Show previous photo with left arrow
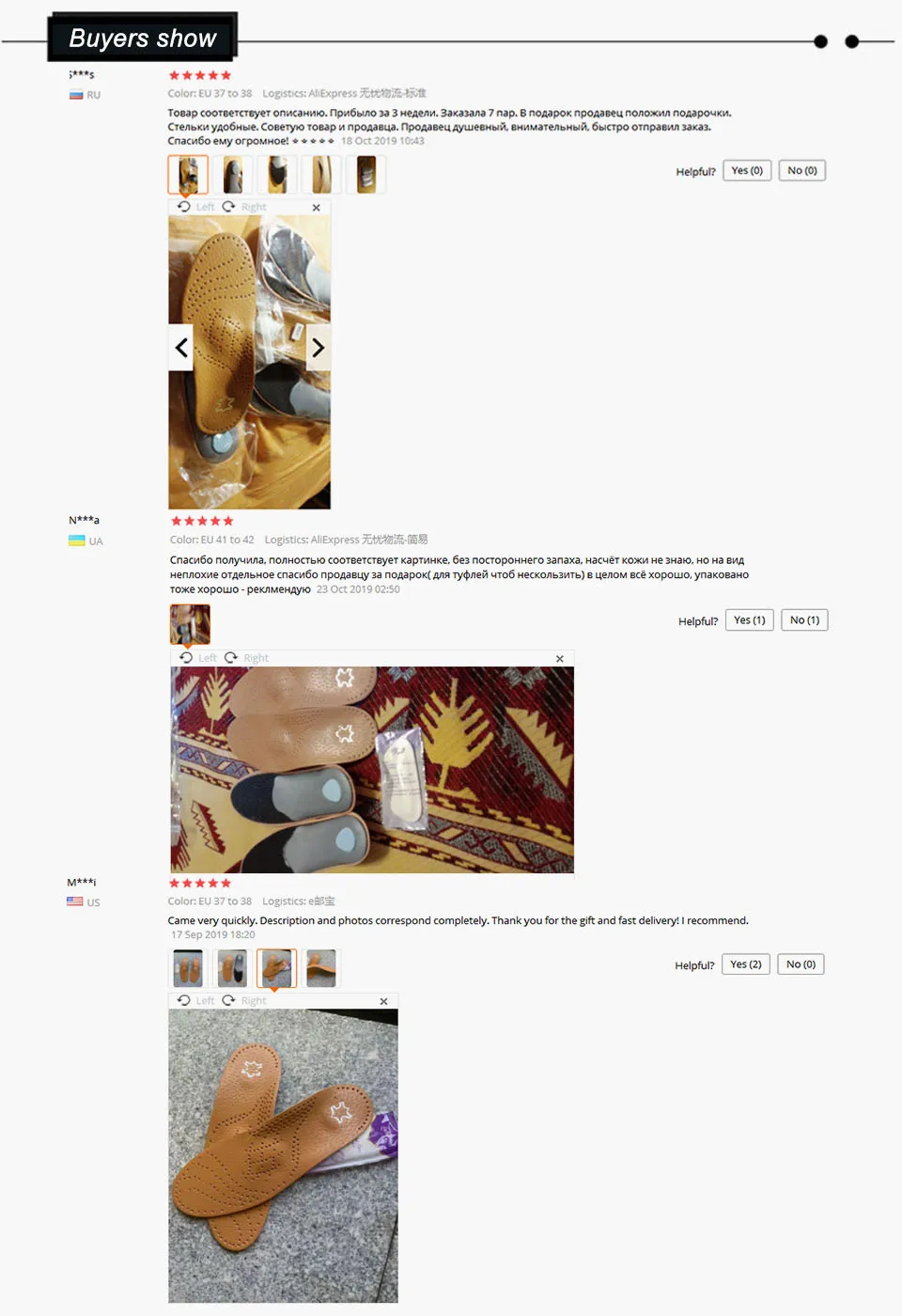 tap(181, 348)
